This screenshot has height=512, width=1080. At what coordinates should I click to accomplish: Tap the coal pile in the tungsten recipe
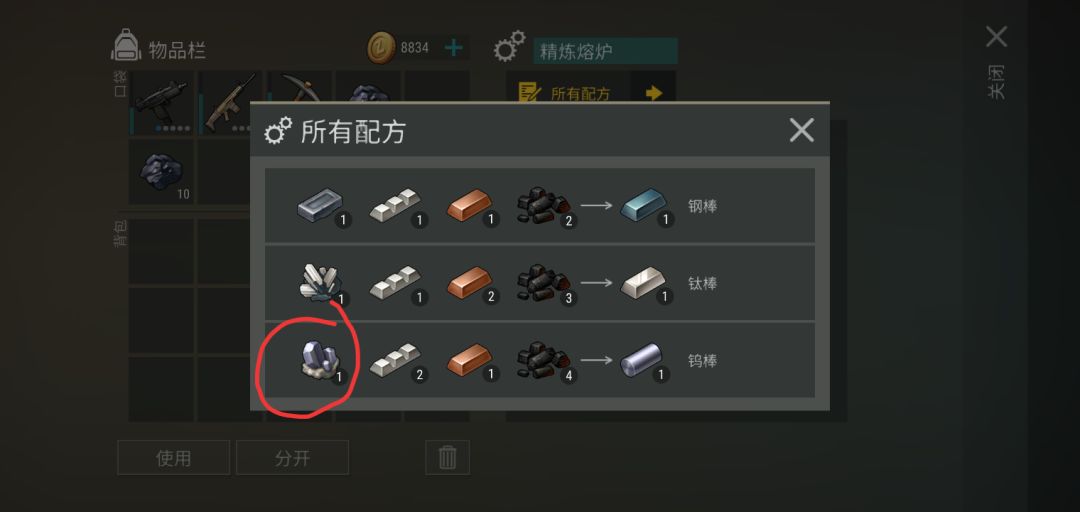tap(543, 360)
